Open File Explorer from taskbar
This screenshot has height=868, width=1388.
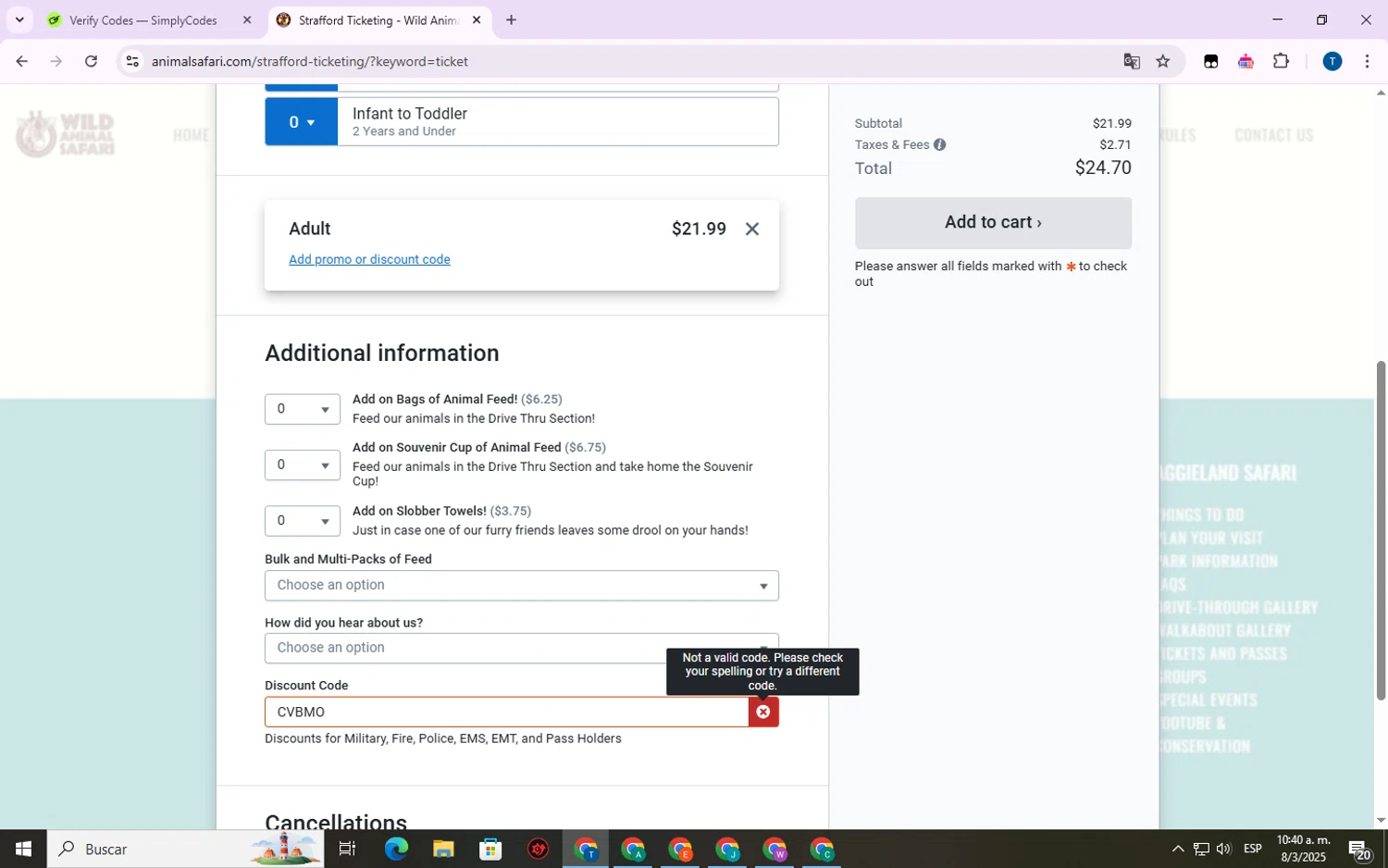443,849
